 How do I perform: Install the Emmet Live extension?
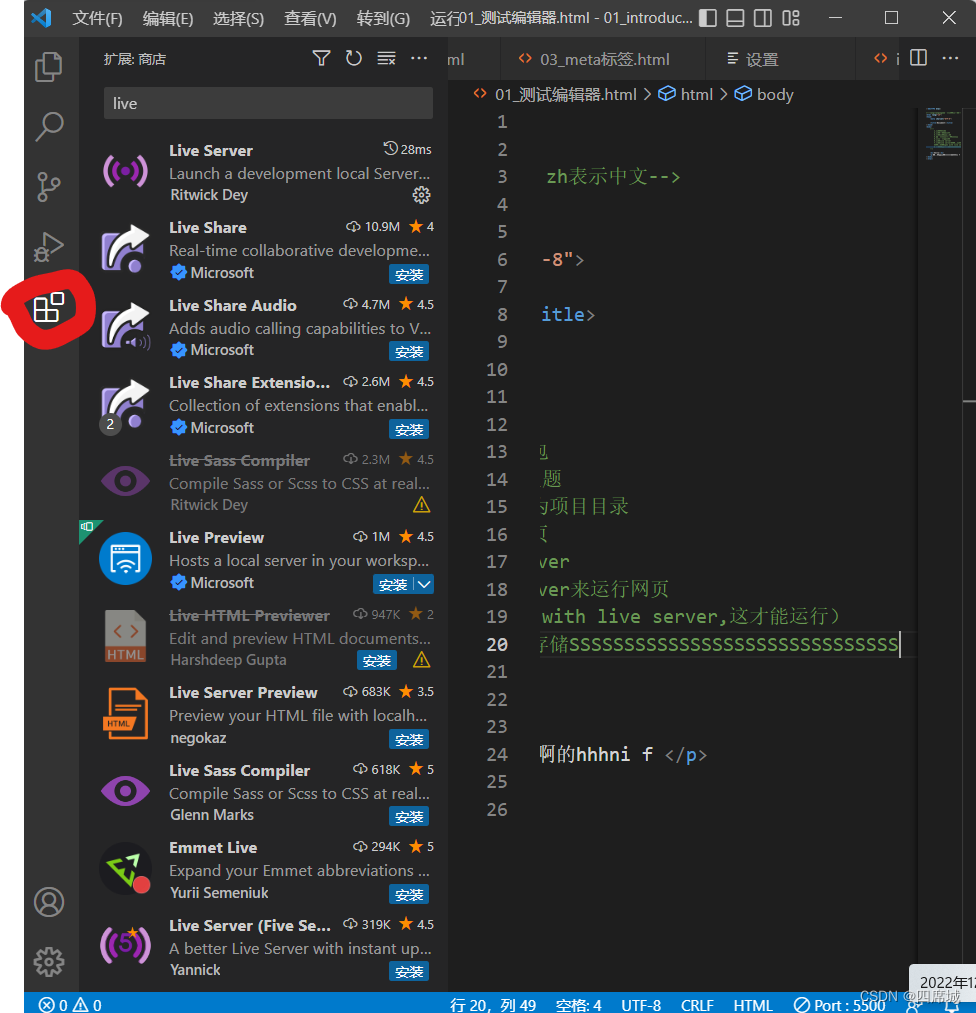click(x=409, y=894)
